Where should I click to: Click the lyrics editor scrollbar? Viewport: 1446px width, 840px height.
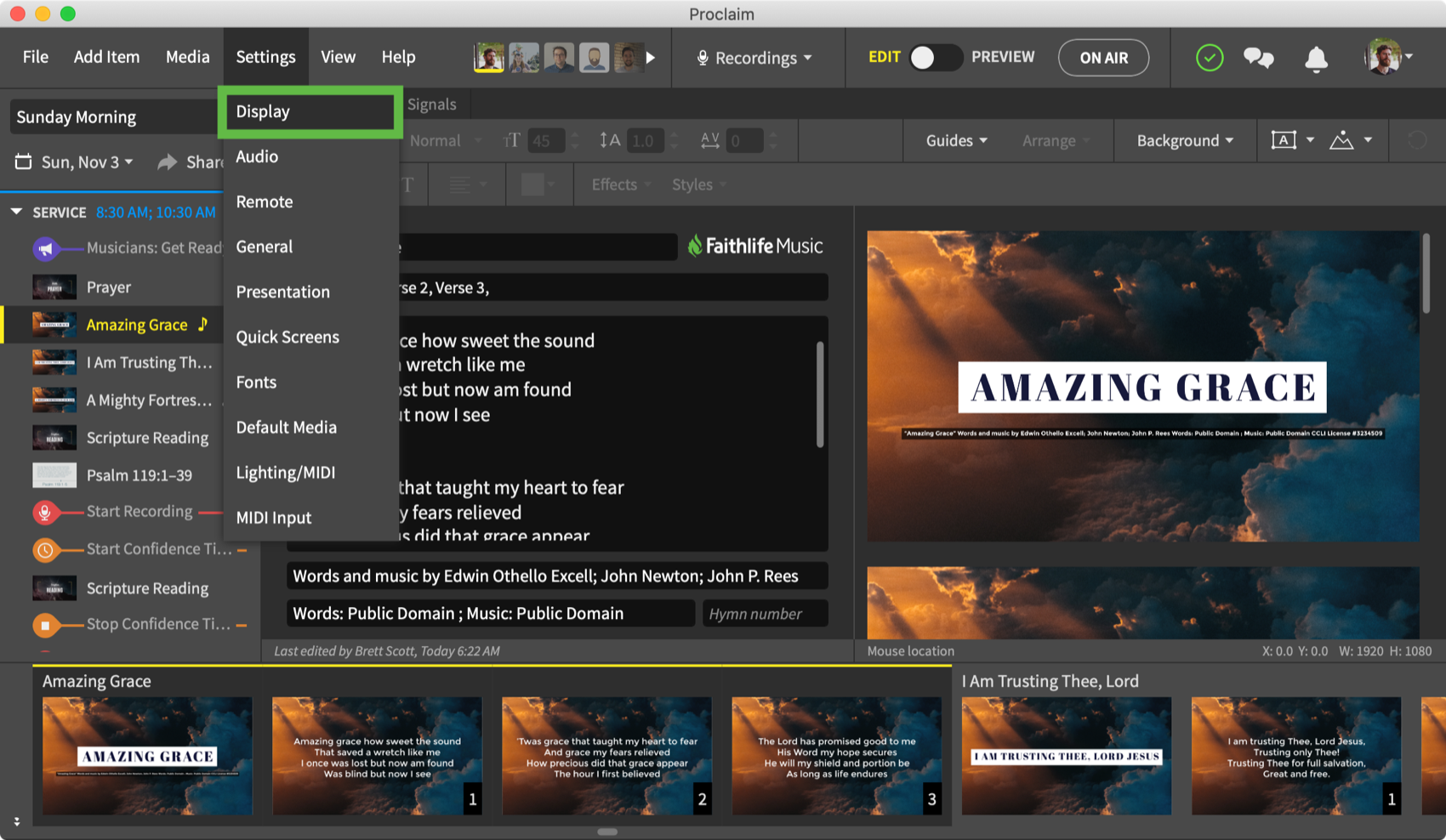coord(820,394)
